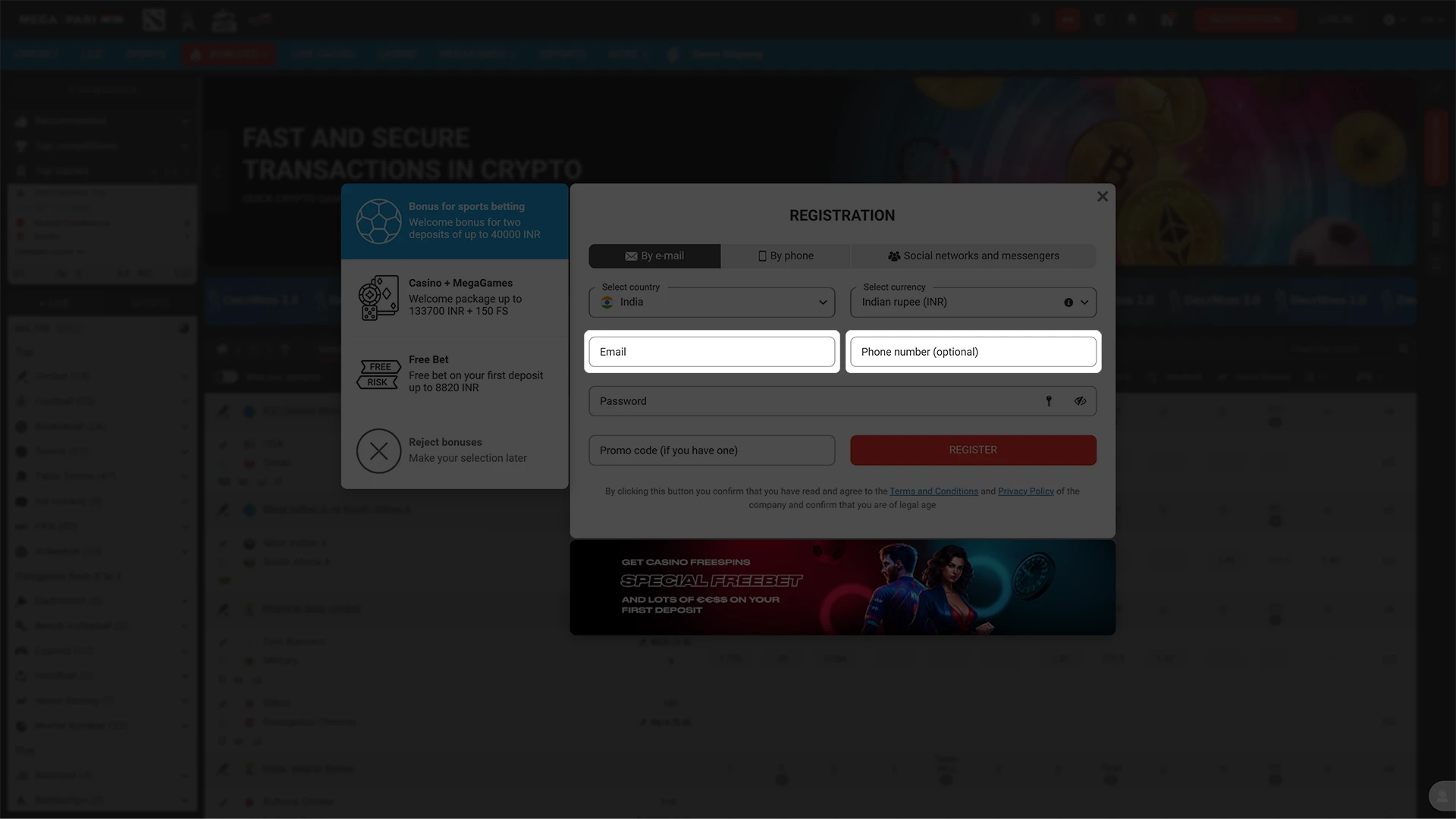The height and width of the screenshot is (819, 1456).
Task: Click the X circle icon beside Reject bonuses
Action: click(378, 450)
